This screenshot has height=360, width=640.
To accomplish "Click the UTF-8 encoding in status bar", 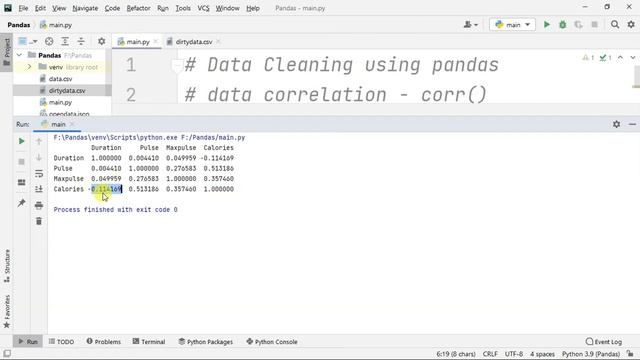I will pos(514,354).
